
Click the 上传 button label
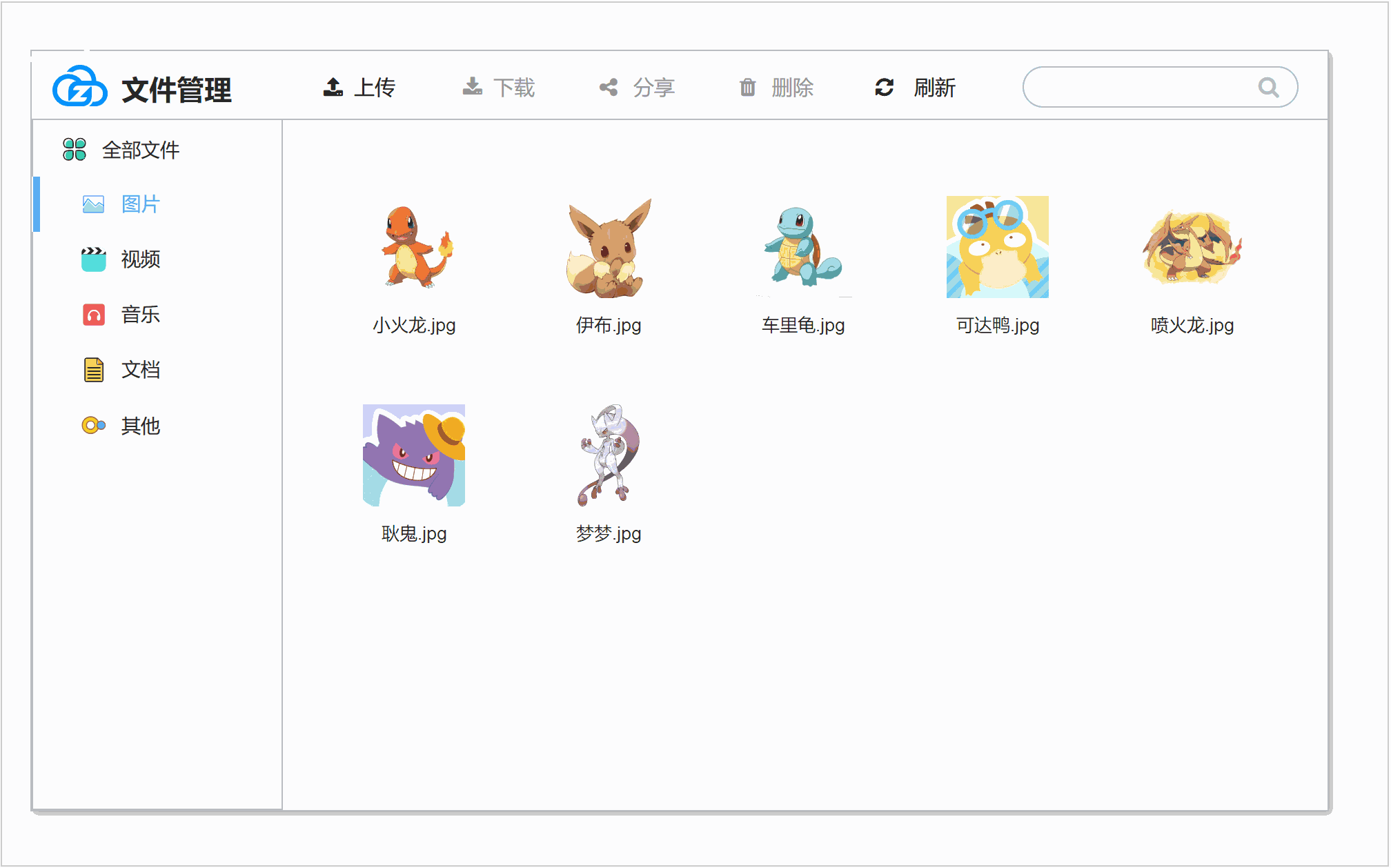[x=375, y=88]
